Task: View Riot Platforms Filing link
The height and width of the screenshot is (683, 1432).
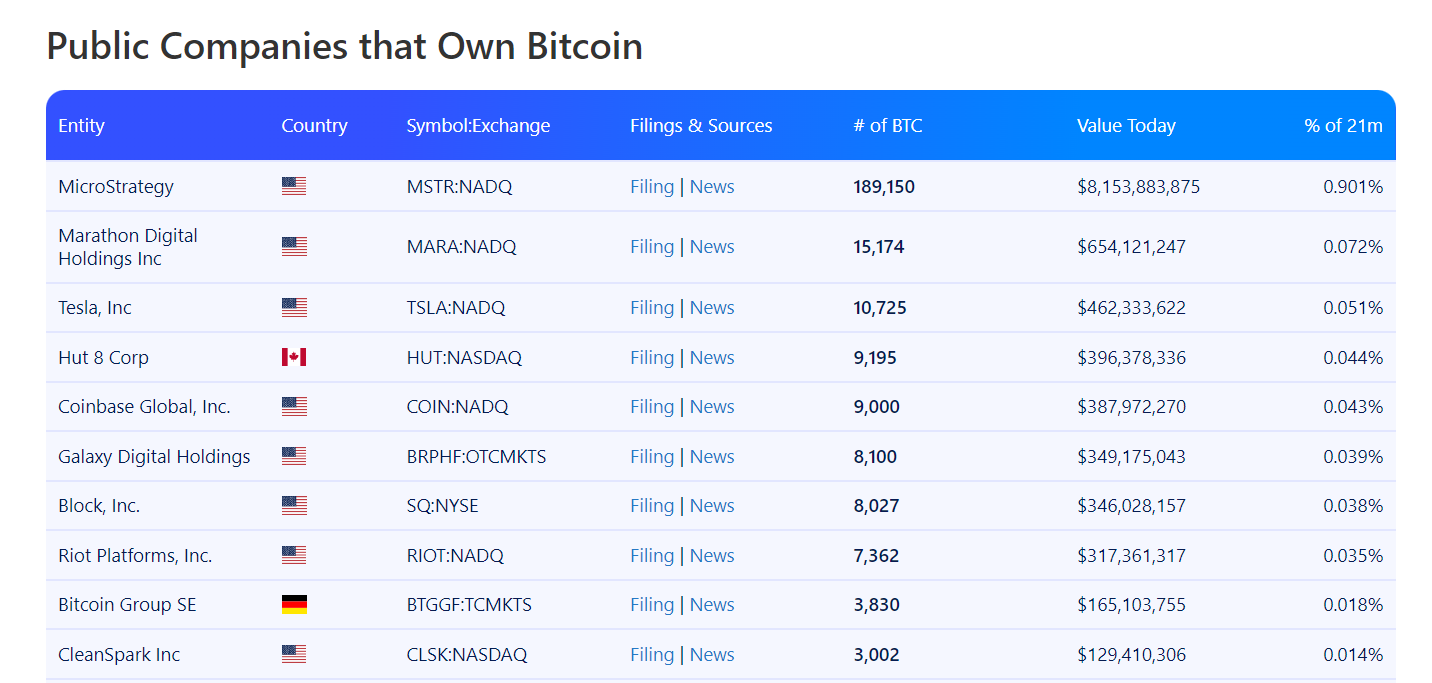Action: coord(652,556)
